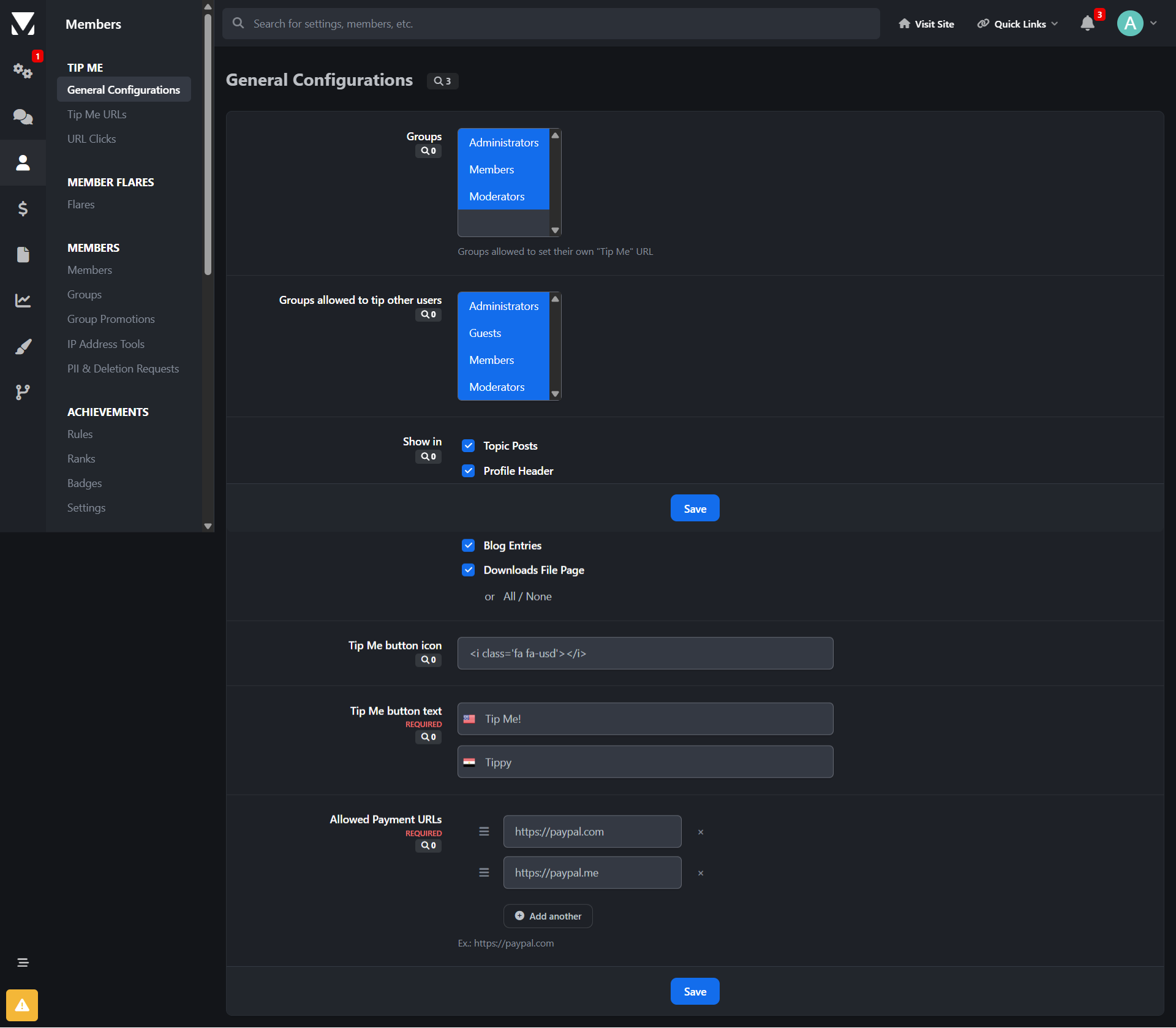Click Add another payment URL button

548,916
